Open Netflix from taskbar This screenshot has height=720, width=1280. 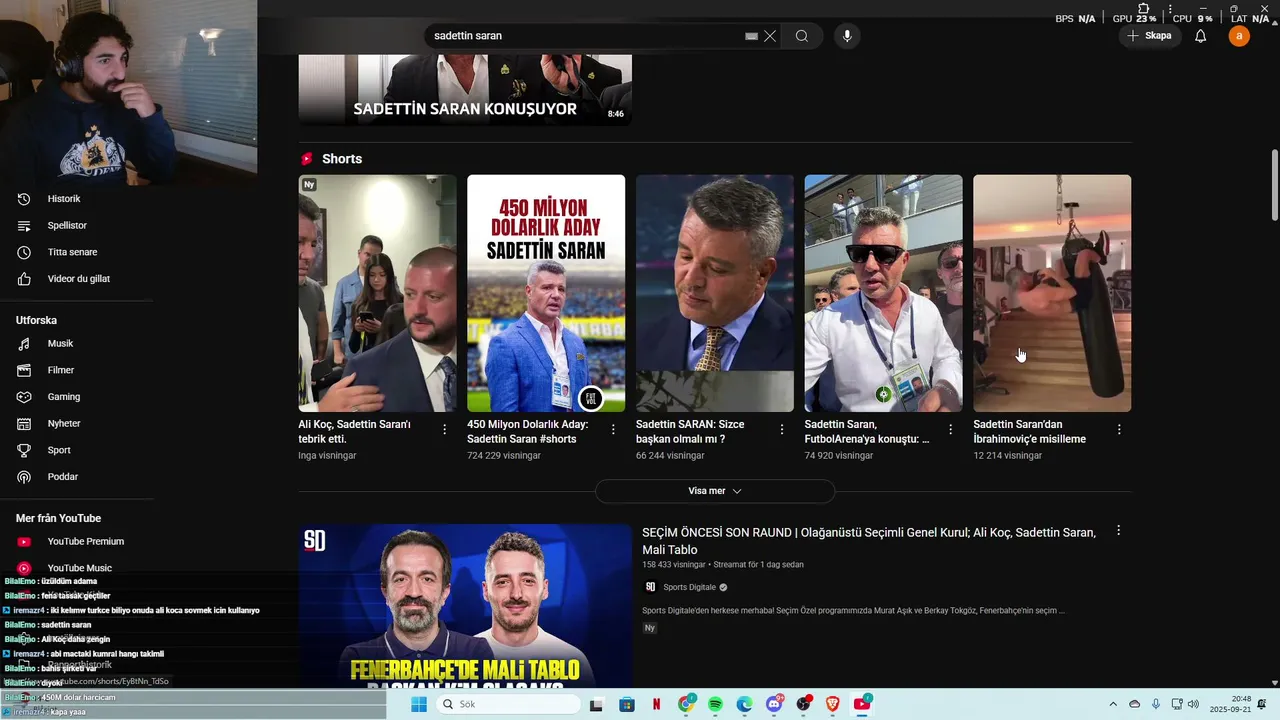pos(656,704)
